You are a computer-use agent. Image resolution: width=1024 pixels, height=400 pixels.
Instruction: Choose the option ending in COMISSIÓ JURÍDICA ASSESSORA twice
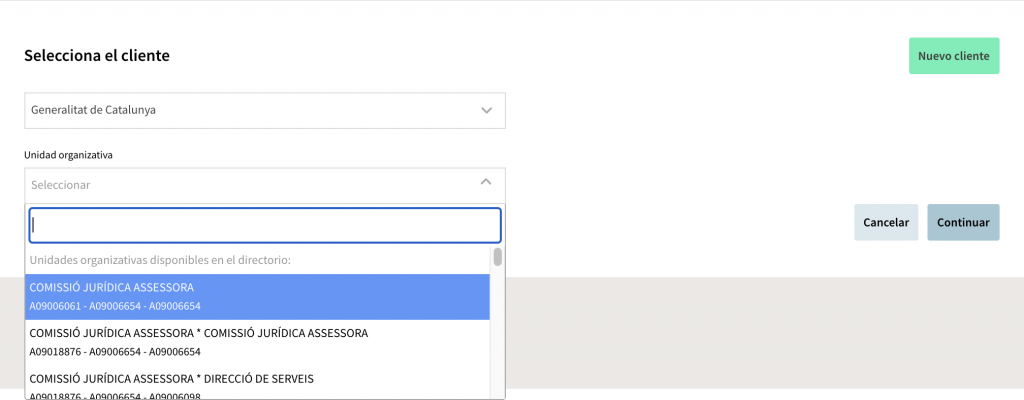point(199,333)
